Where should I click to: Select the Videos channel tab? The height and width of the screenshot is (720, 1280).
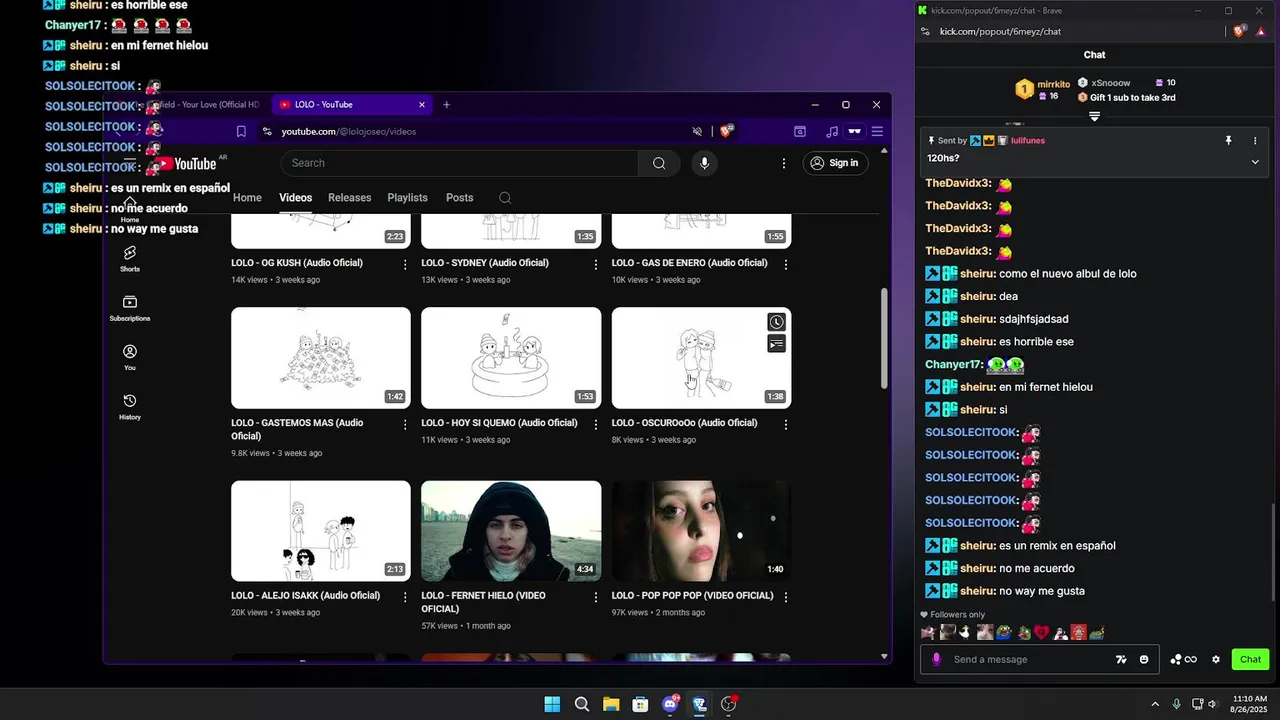pos(295,198)
